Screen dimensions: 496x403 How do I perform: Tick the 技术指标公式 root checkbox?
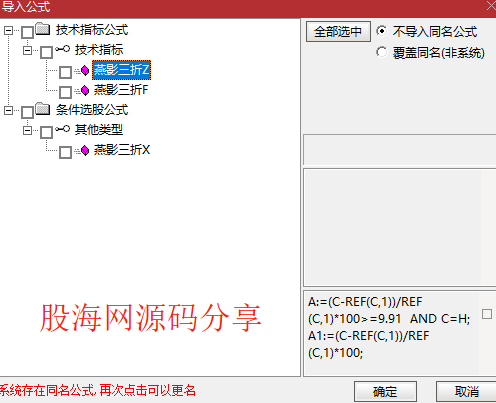pos(27,32)
